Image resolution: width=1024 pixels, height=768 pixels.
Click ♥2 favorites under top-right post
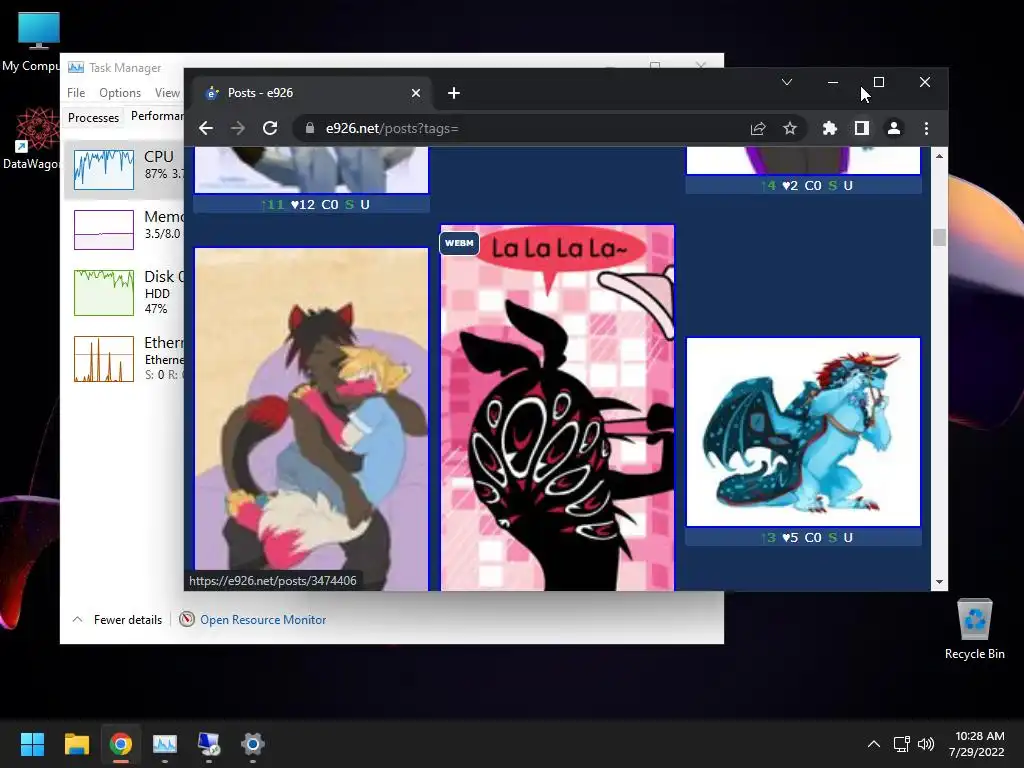pyautogui.click(x=790, y=185)
